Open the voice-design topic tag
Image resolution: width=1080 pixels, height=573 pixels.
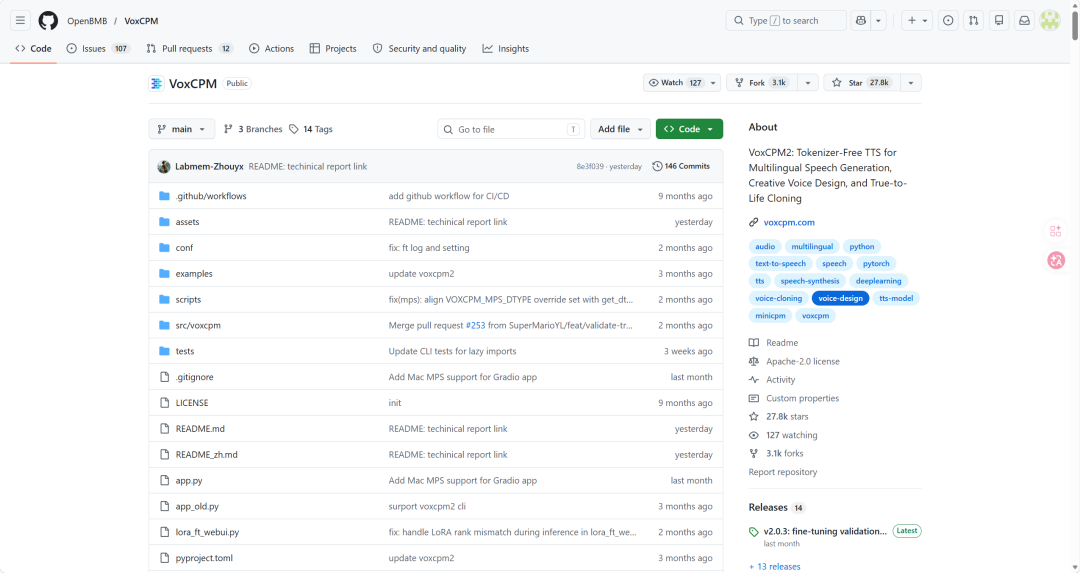pos(840,298)
